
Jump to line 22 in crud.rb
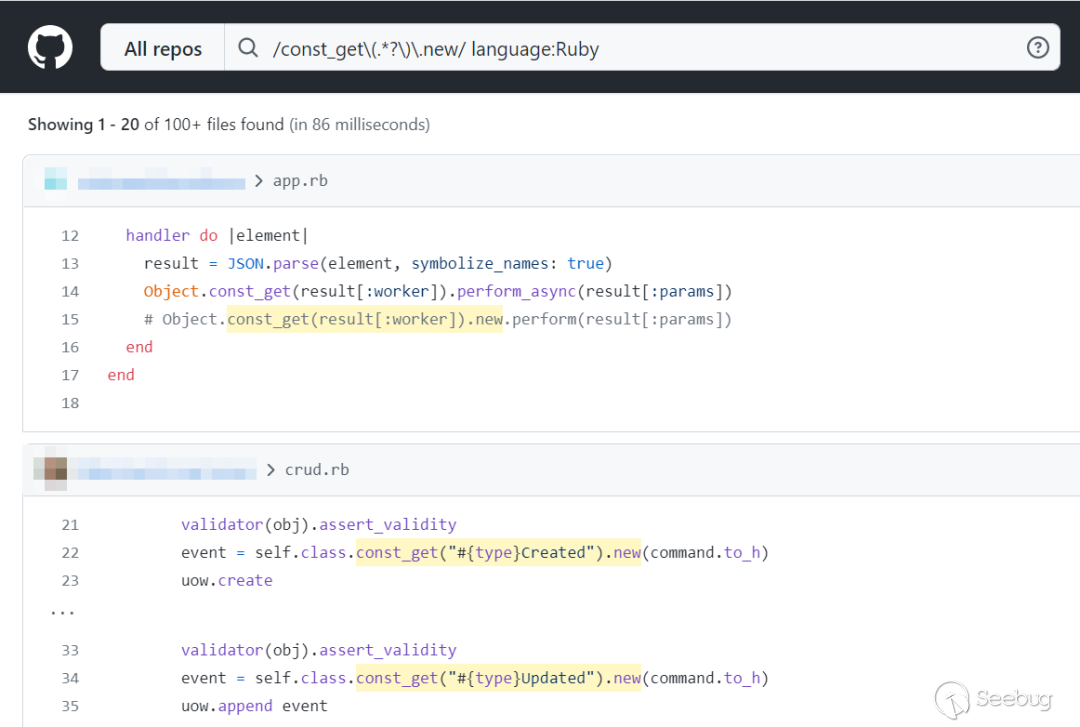click(x=69, y=552)
